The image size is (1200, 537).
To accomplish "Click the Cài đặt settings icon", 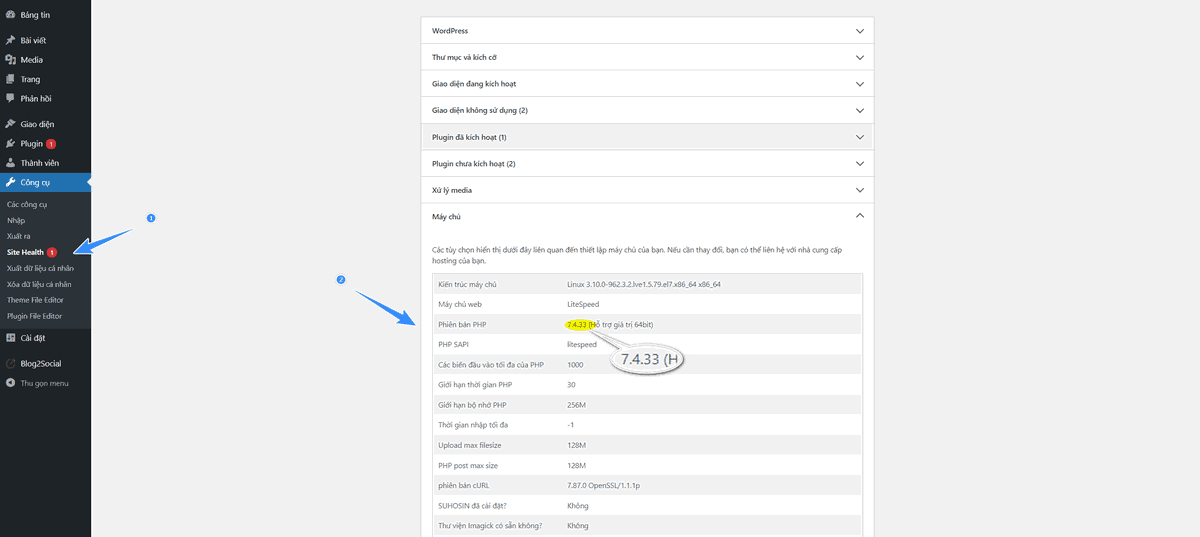I will (10, 338).
